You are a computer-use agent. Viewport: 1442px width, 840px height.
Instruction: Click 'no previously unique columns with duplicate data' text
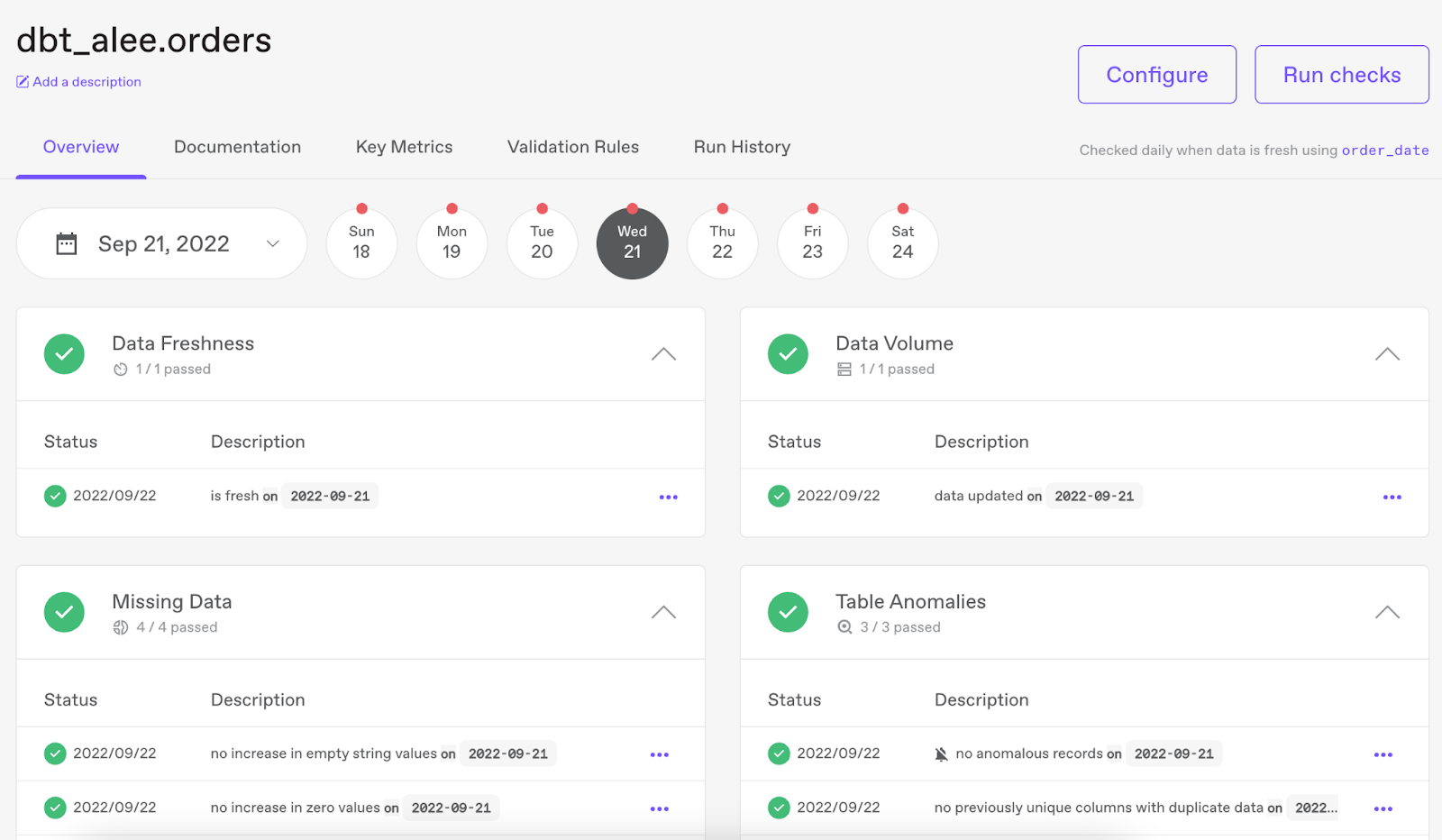(x=1099, y=808)
